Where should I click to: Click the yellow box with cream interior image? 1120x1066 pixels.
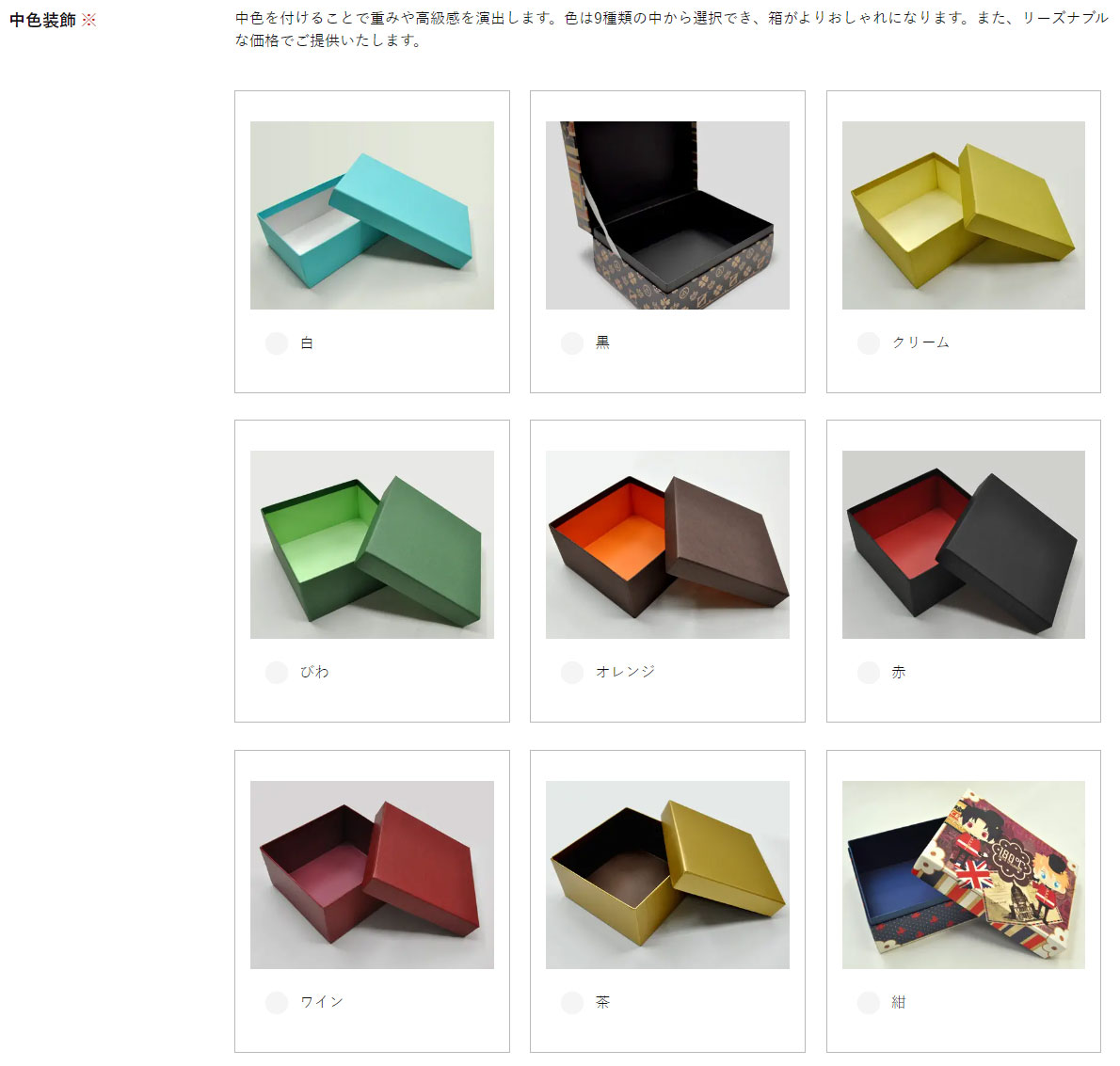[x=964, y=215]
